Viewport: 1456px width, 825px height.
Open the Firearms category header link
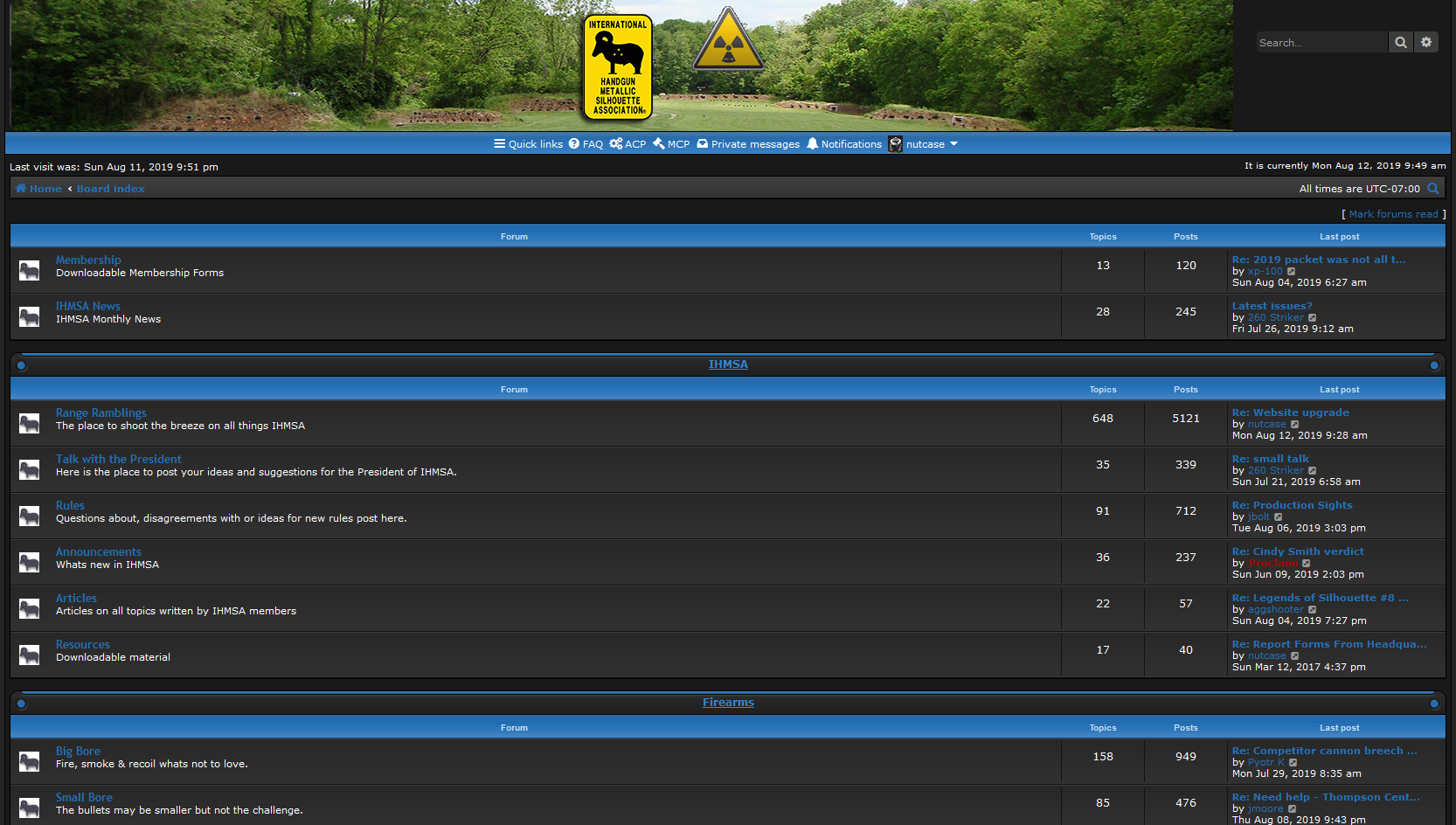[728, 703]
